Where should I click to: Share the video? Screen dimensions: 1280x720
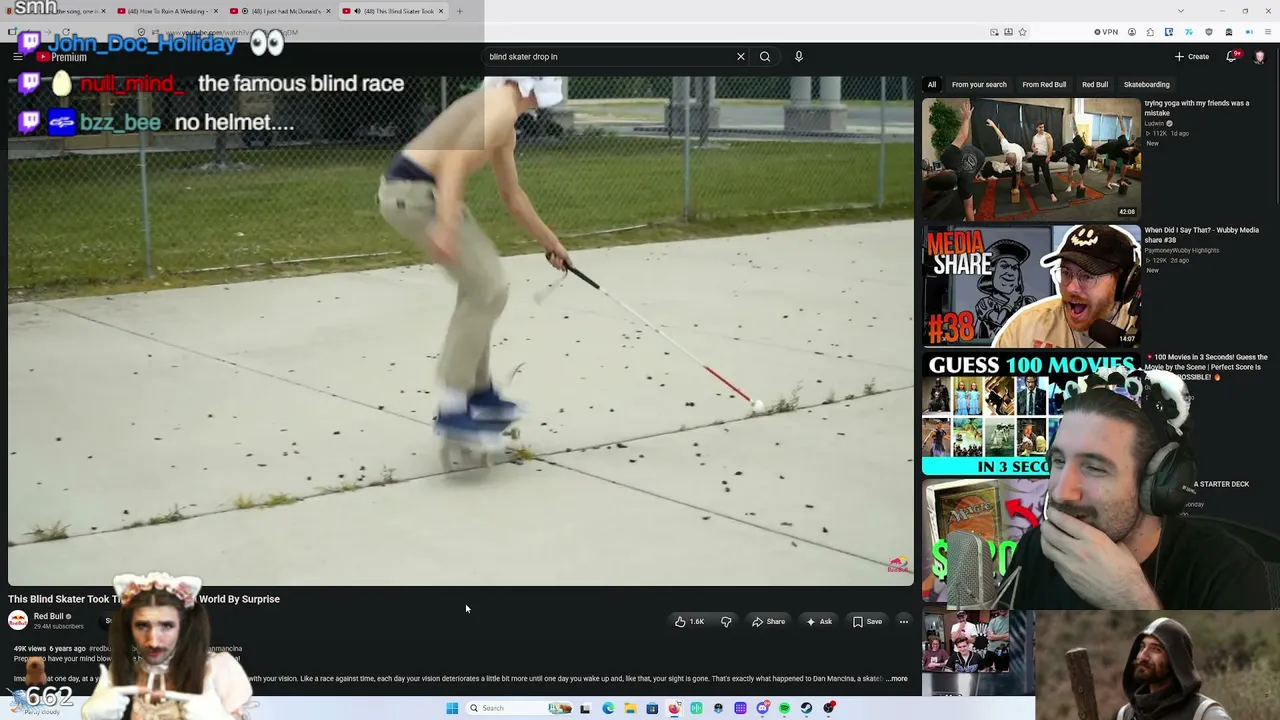click(768, 622)
